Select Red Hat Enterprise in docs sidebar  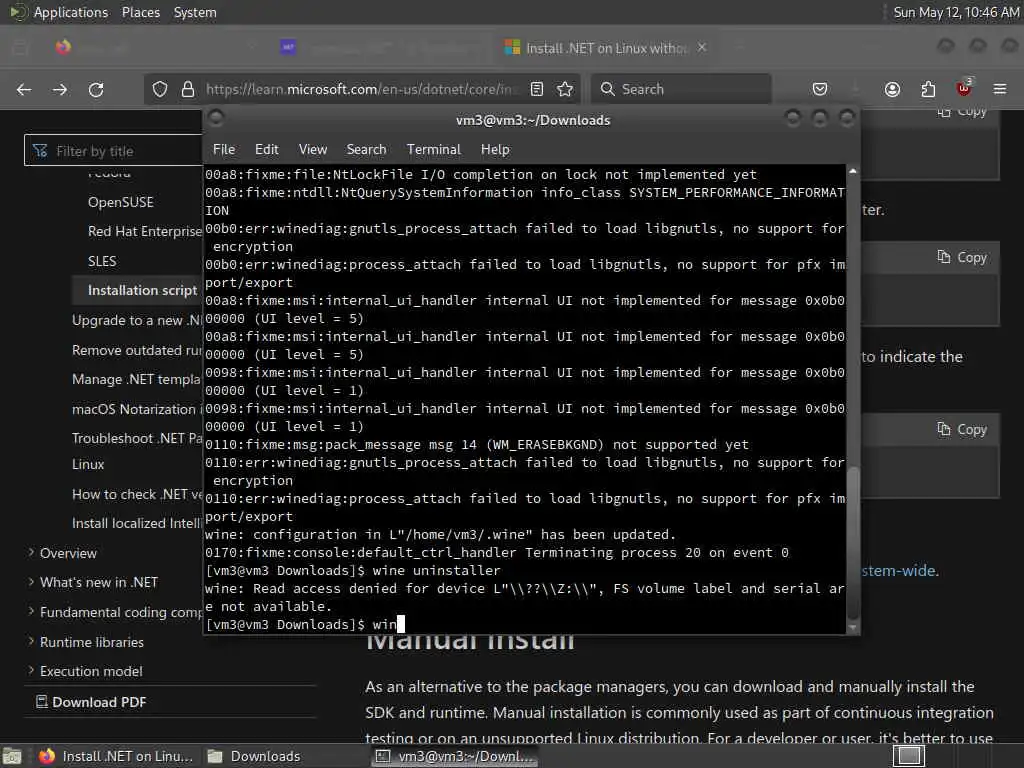pyautogui.click(x=145, y=231)
